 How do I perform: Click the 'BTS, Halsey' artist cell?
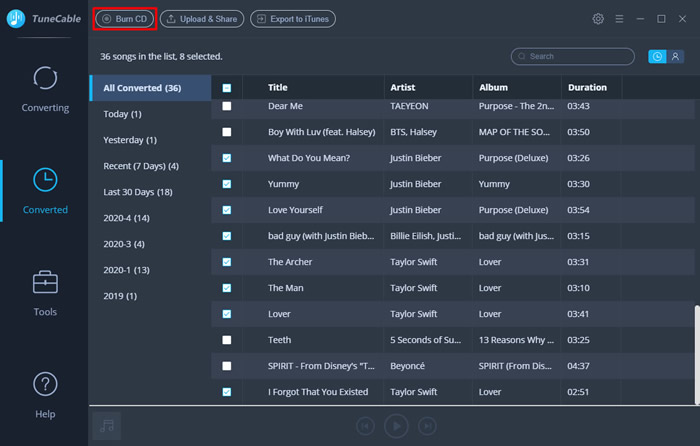[413, 132]
